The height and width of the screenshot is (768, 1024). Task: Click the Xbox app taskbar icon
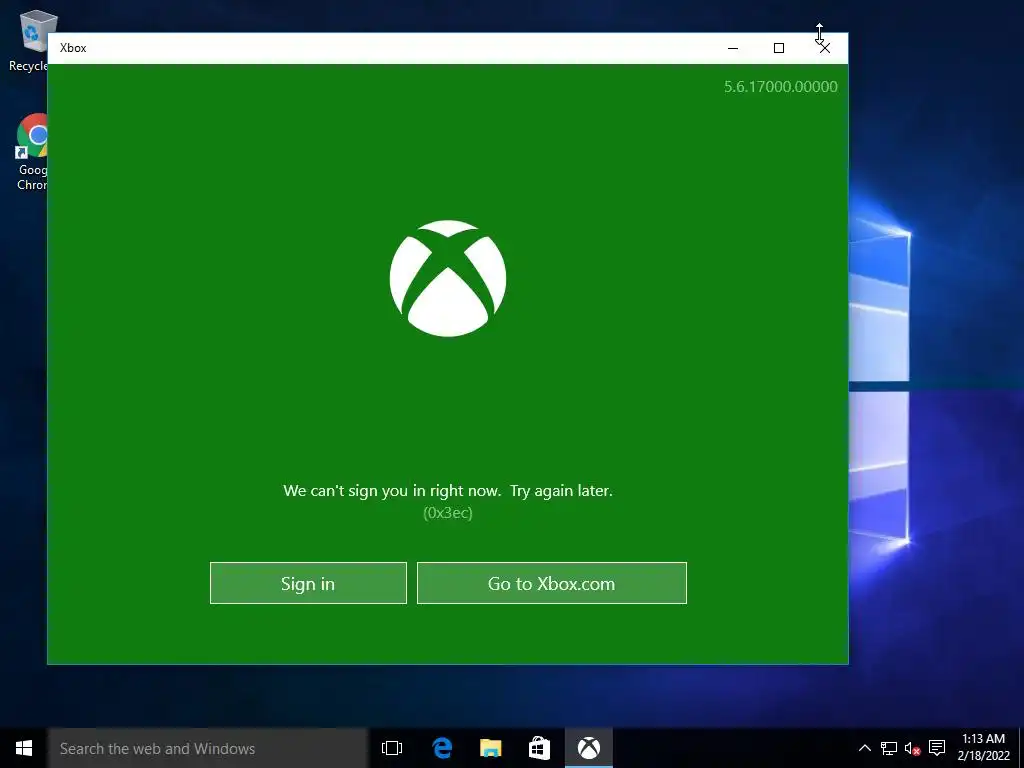point(588,748)
